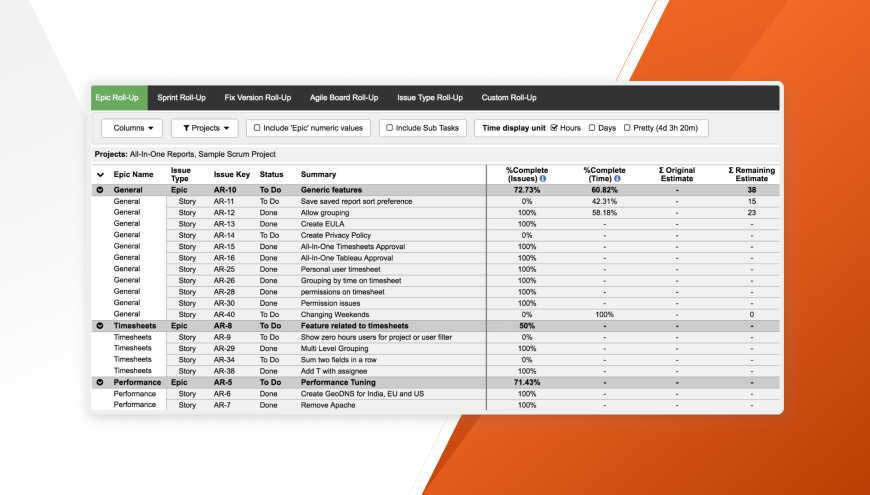This screenshot has height=495, width=870.
Task: Check the Days time display unit
Action: (x=592, y=128)
